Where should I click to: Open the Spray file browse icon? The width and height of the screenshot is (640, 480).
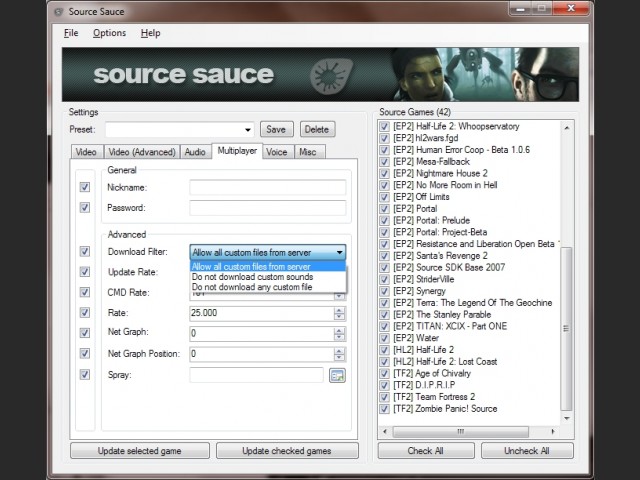click(x=337, y=375)
